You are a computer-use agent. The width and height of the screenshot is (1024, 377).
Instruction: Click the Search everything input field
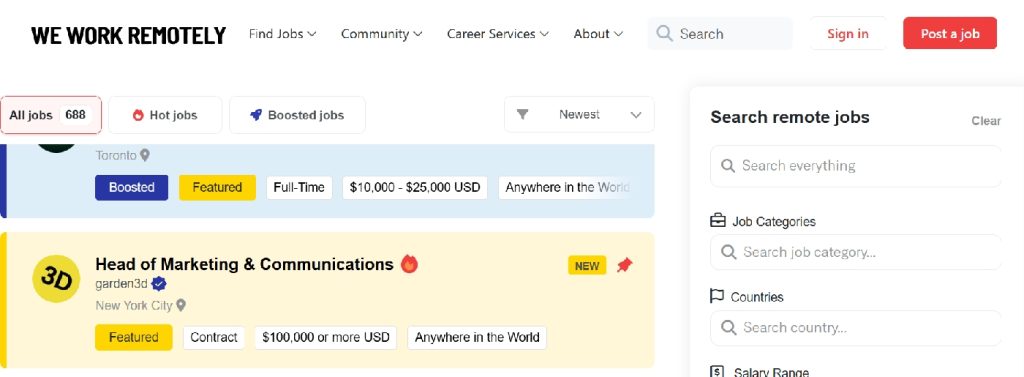pos(856,166)
